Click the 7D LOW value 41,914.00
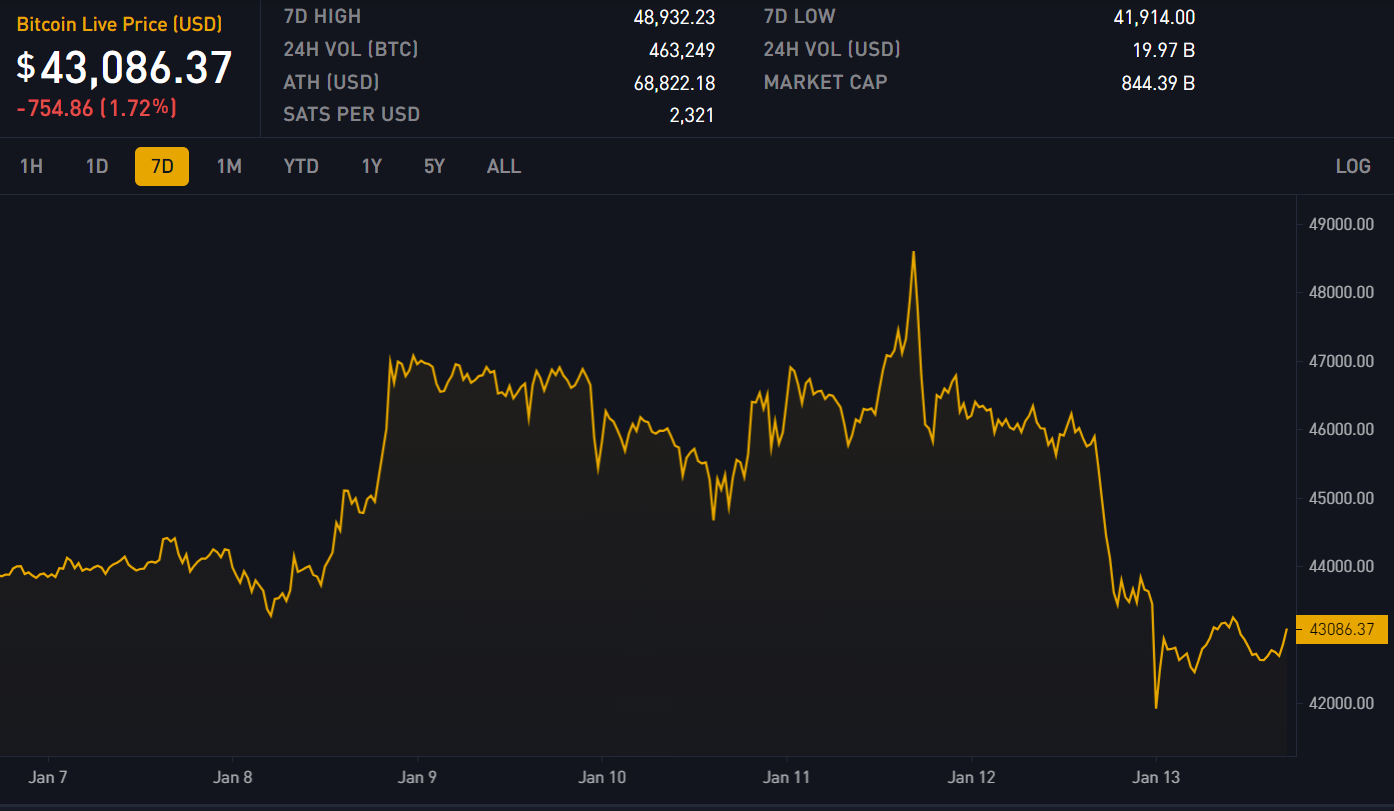Viewport: 1394px width, 811px height. (1154, 17)
